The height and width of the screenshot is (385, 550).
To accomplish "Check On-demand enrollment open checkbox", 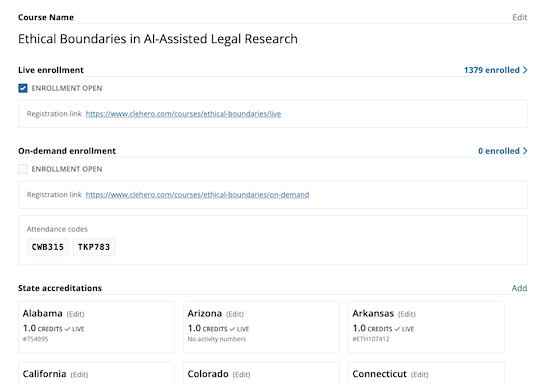I will 23,169.
